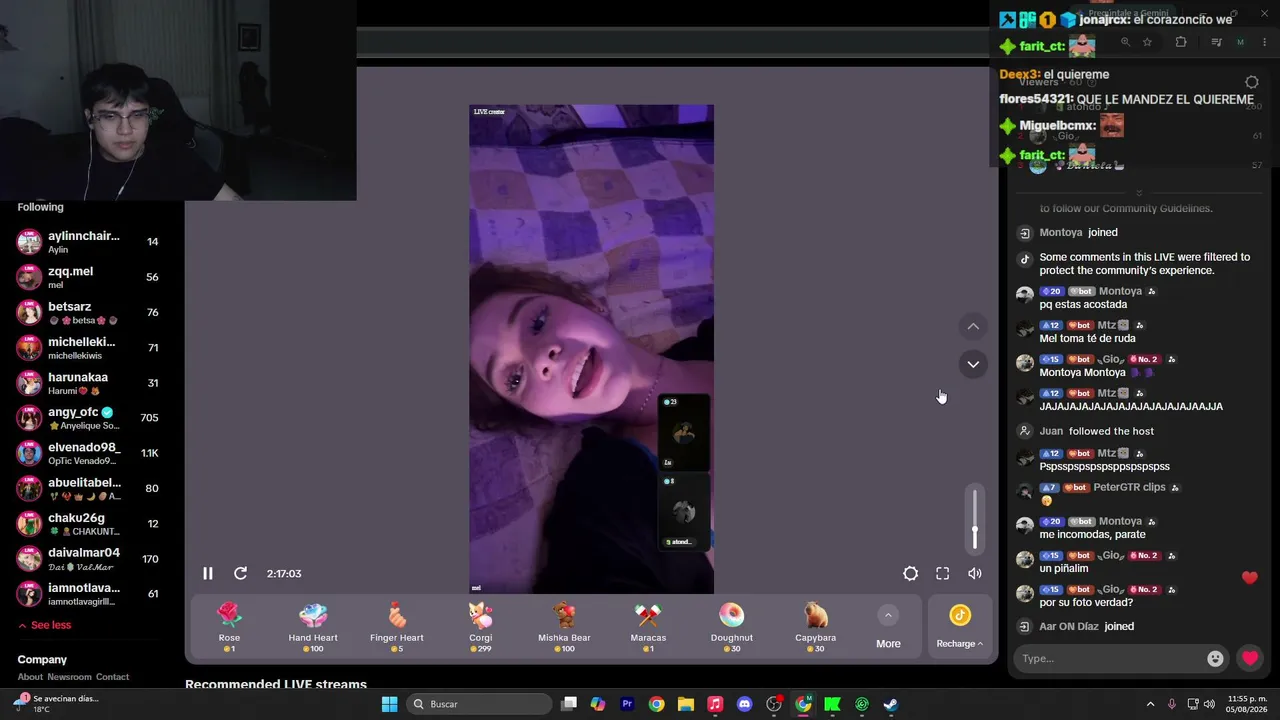The width and height of the screenshot is (1280, 720).
Task: Click the PeterGTR clips username in chat
Action: point(1130,488)
